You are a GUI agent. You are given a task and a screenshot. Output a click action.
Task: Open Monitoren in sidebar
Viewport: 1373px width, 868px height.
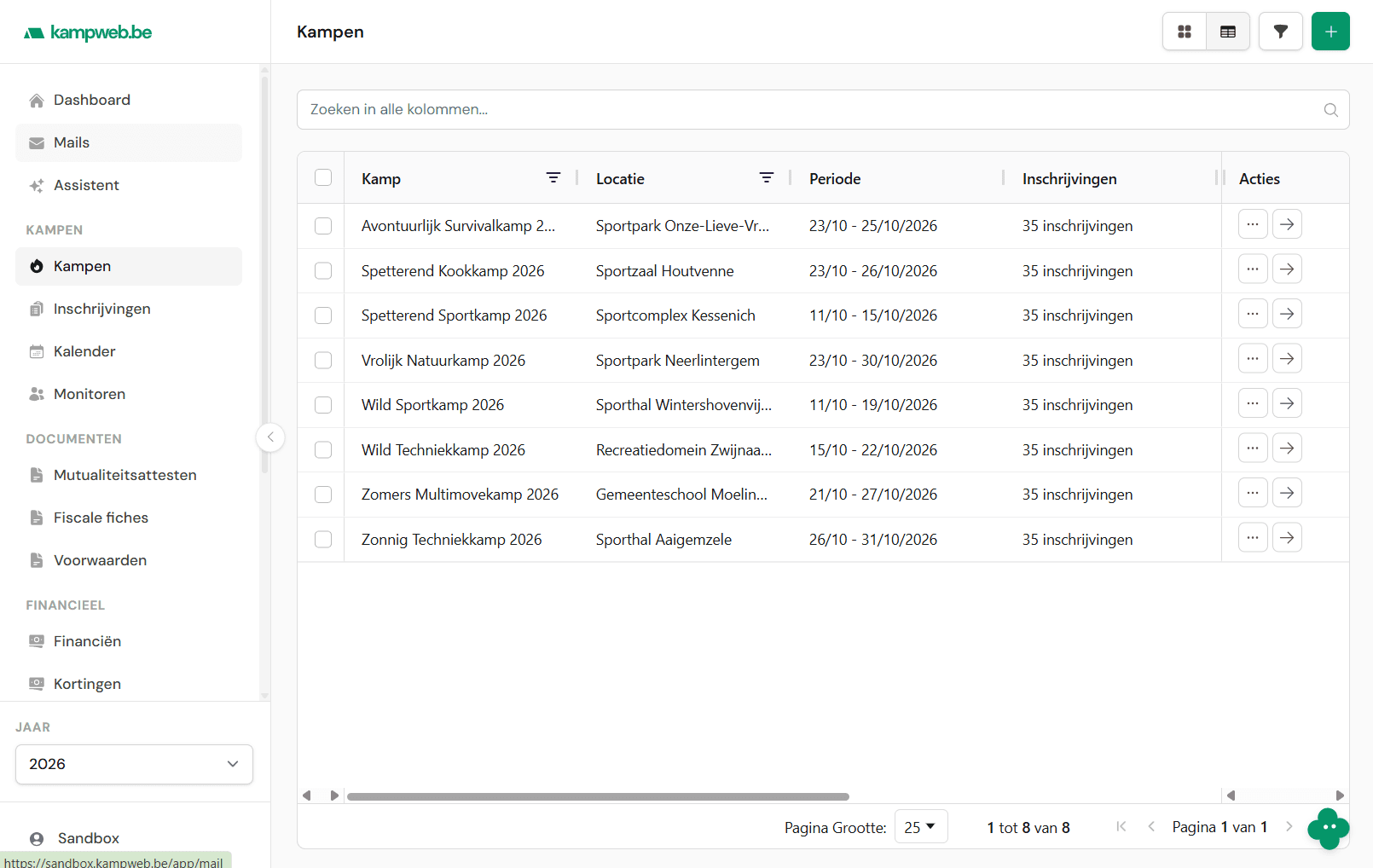129,394
